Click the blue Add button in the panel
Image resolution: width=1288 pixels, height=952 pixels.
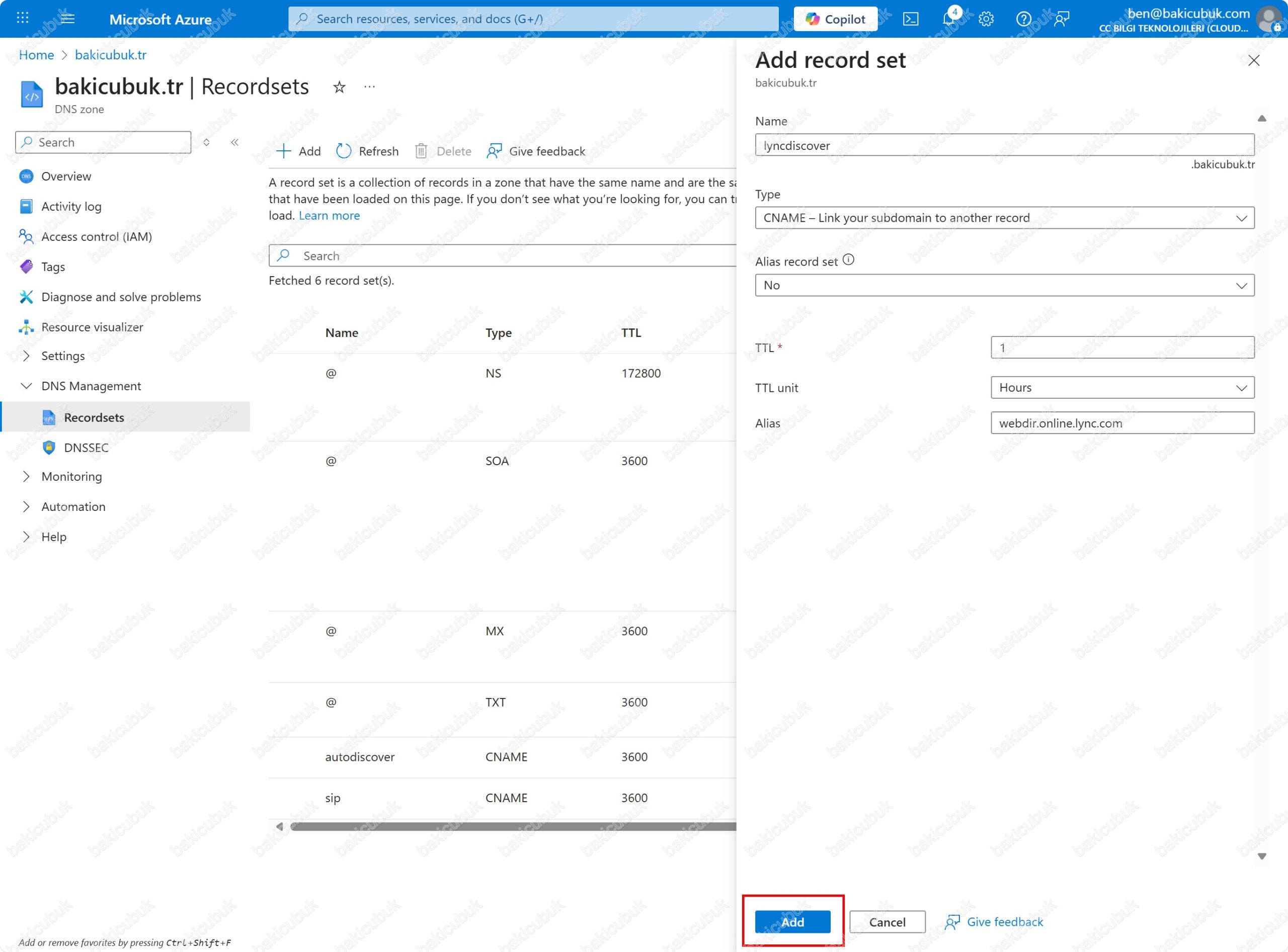[x=792, y=922]
